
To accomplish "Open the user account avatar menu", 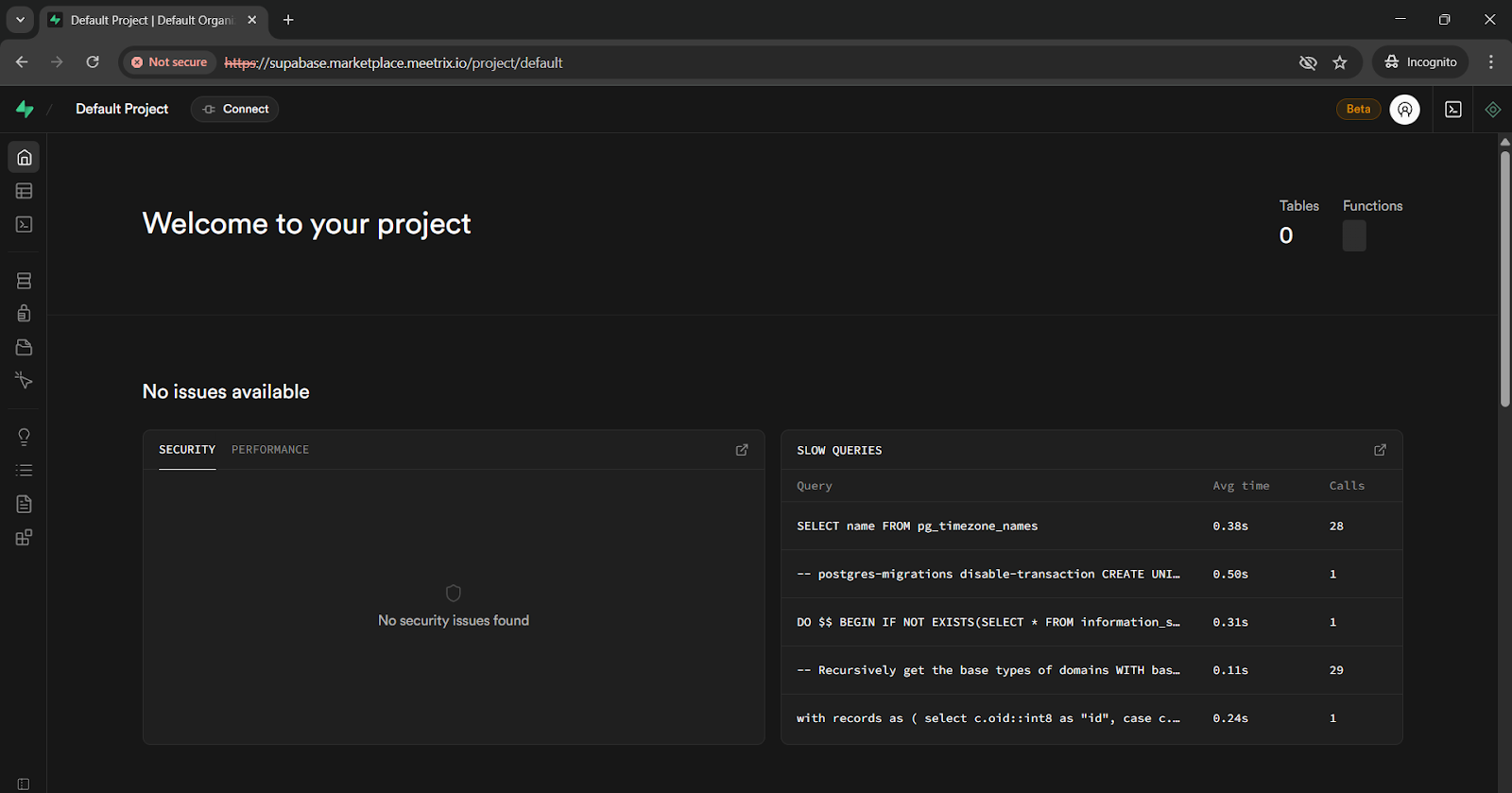I will [x=1405, y=110].
